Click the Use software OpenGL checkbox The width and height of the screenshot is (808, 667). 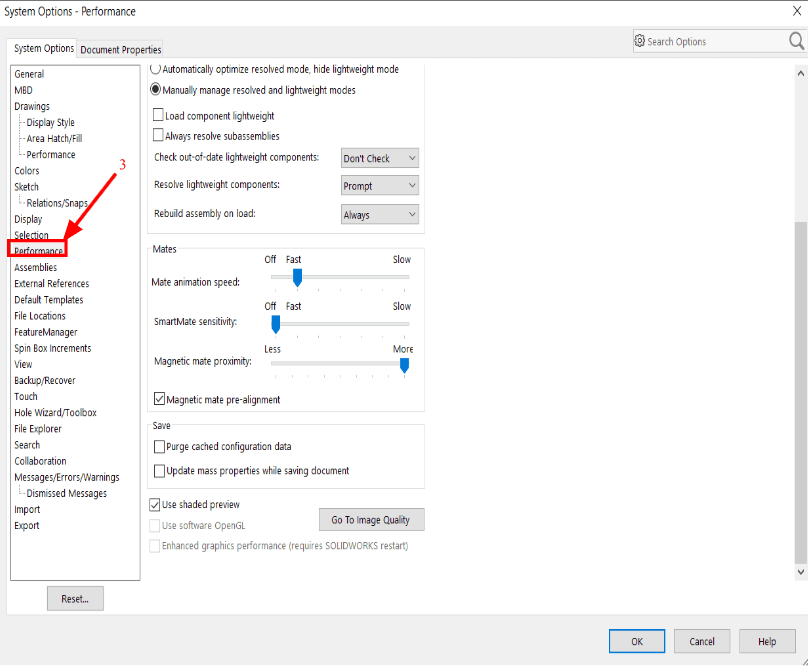[154, 526]
